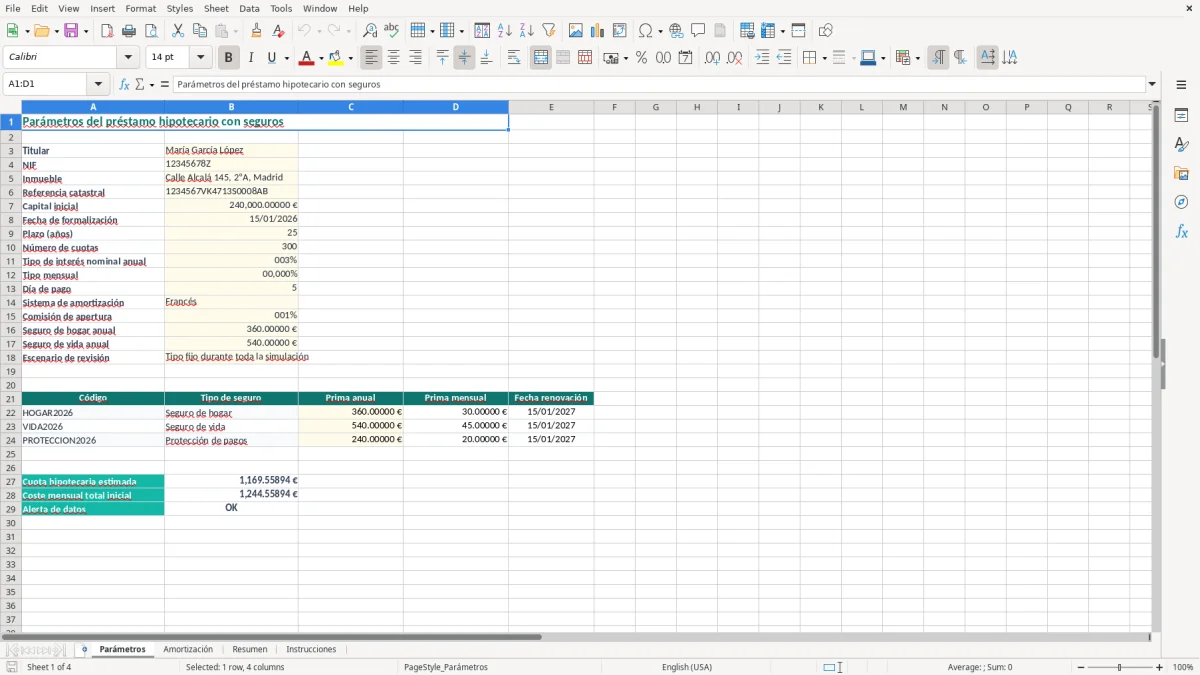
Task: Add a decimal place
Action: 712,58
